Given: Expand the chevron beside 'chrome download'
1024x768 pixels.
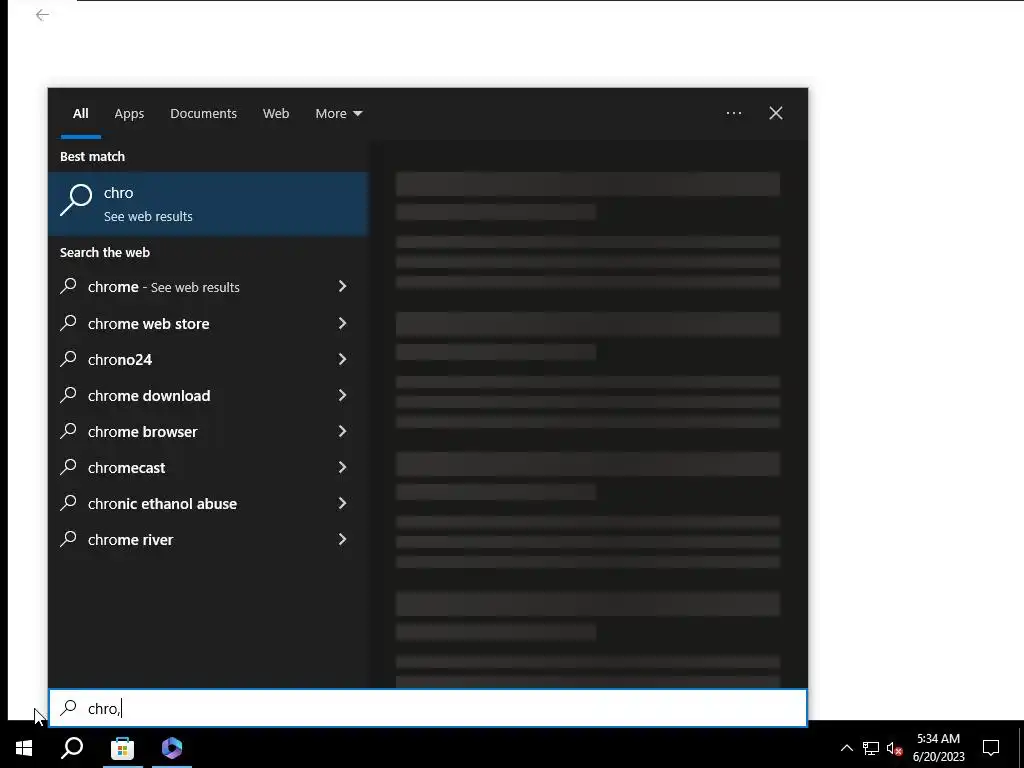Looking at the screenshot, I should point(342,394).
